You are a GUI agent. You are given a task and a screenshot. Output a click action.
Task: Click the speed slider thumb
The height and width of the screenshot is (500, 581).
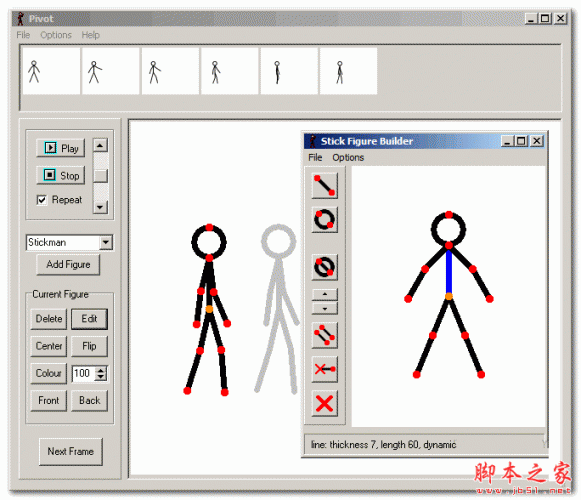coord(100,176)
